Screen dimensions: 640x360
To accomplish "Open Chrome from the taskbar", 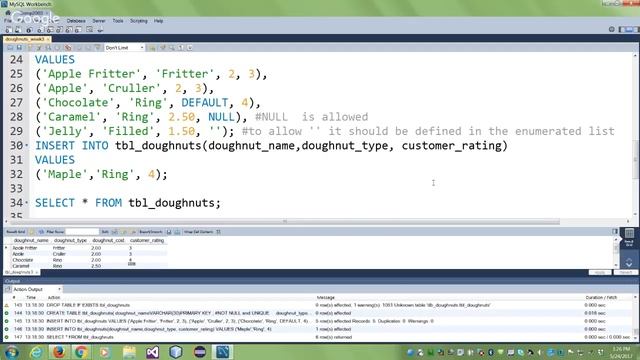I will 81,351.
